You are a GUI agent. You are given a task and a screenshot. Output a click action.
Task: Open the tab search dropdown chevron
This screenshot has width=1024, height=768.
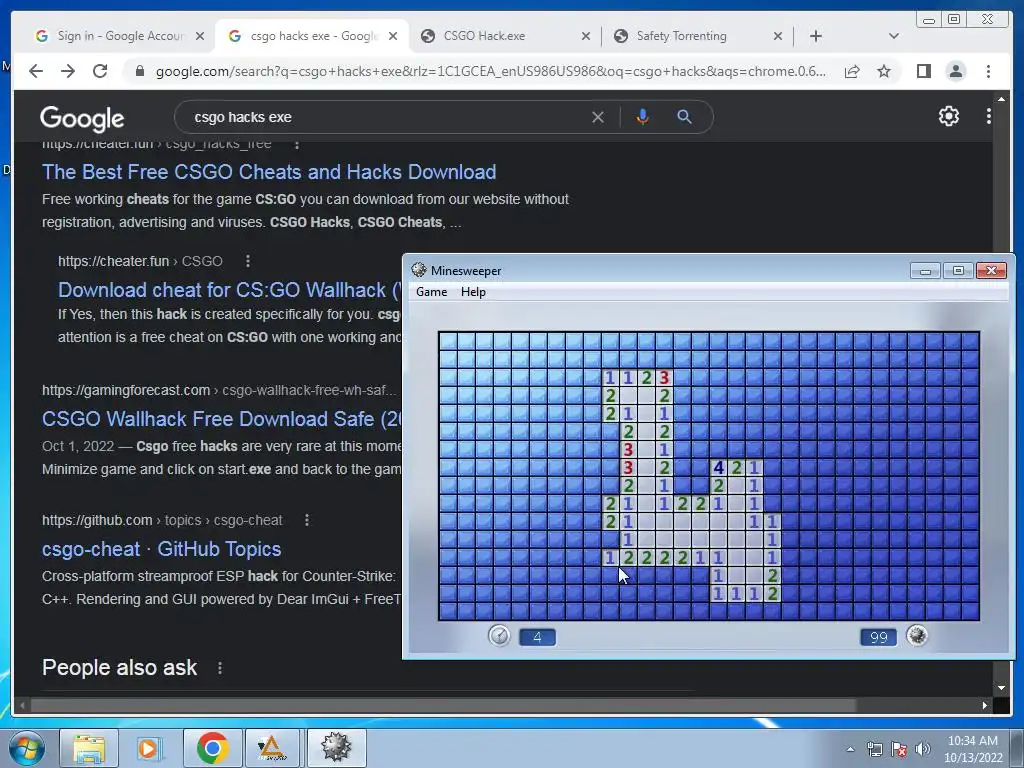click(x=893, y=36)
